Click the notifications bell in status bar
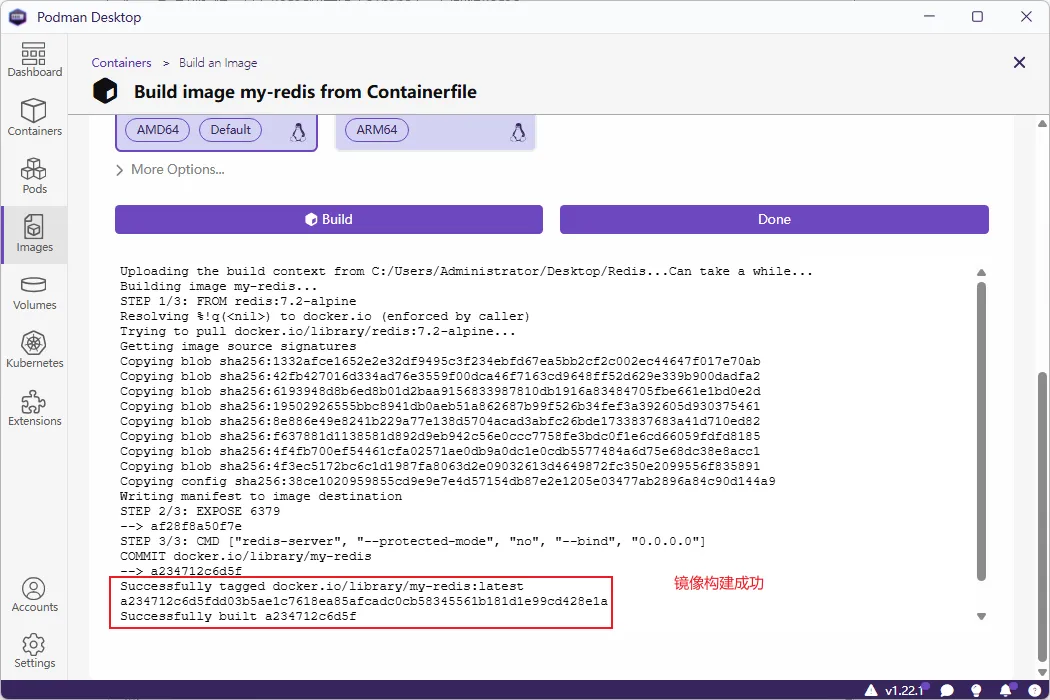This screenshot has width=1050, height=700. click(1005, 690)
